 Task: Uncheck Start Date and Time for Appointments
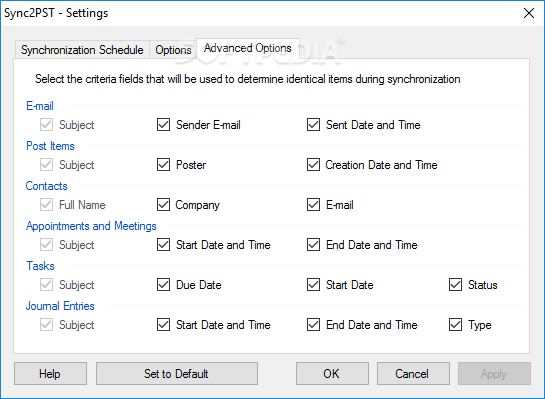point(163,244)
